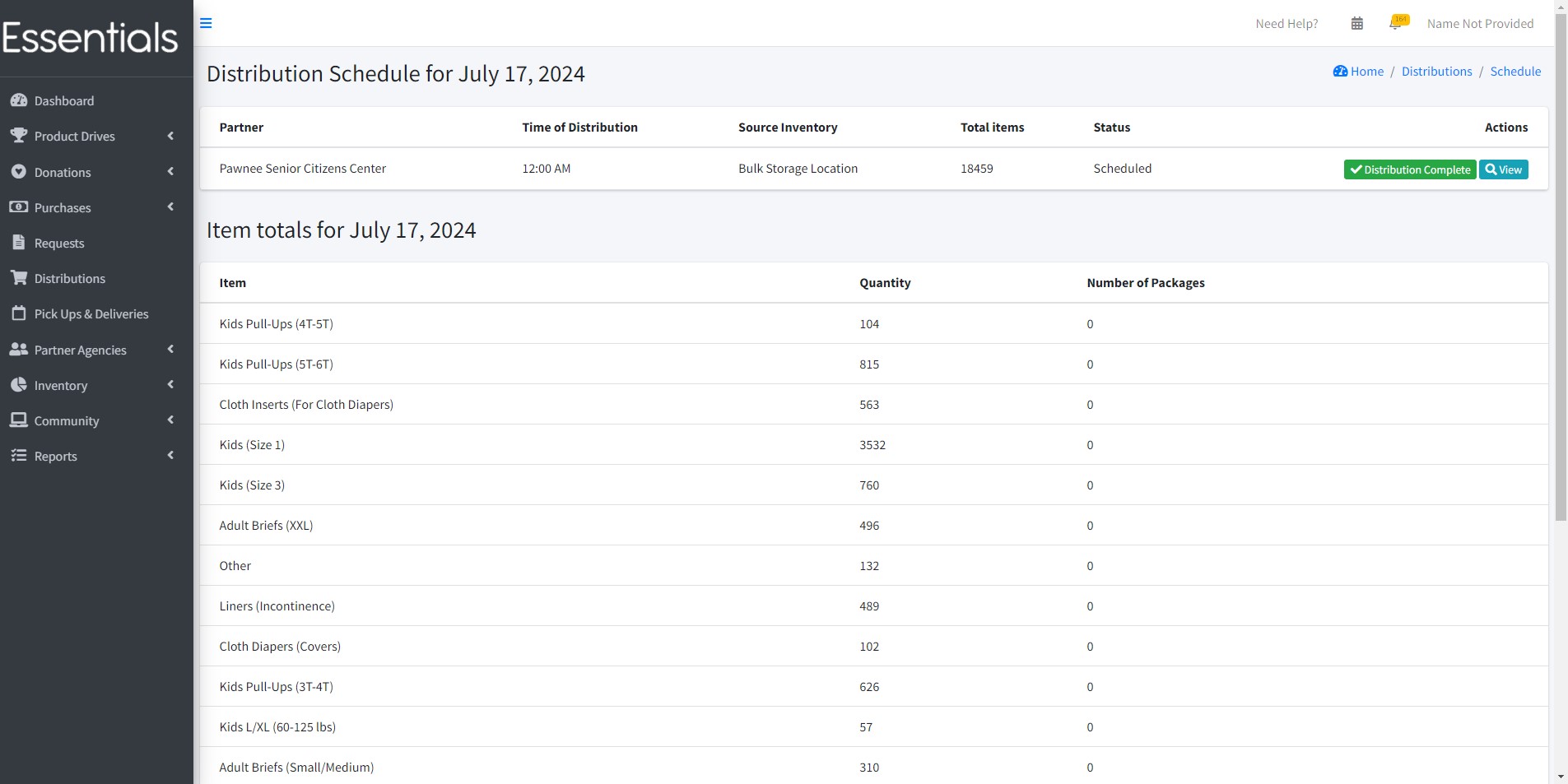Click the Requests document icon
The height and width of the screenshot is (784, 1568).
point(19,243)
